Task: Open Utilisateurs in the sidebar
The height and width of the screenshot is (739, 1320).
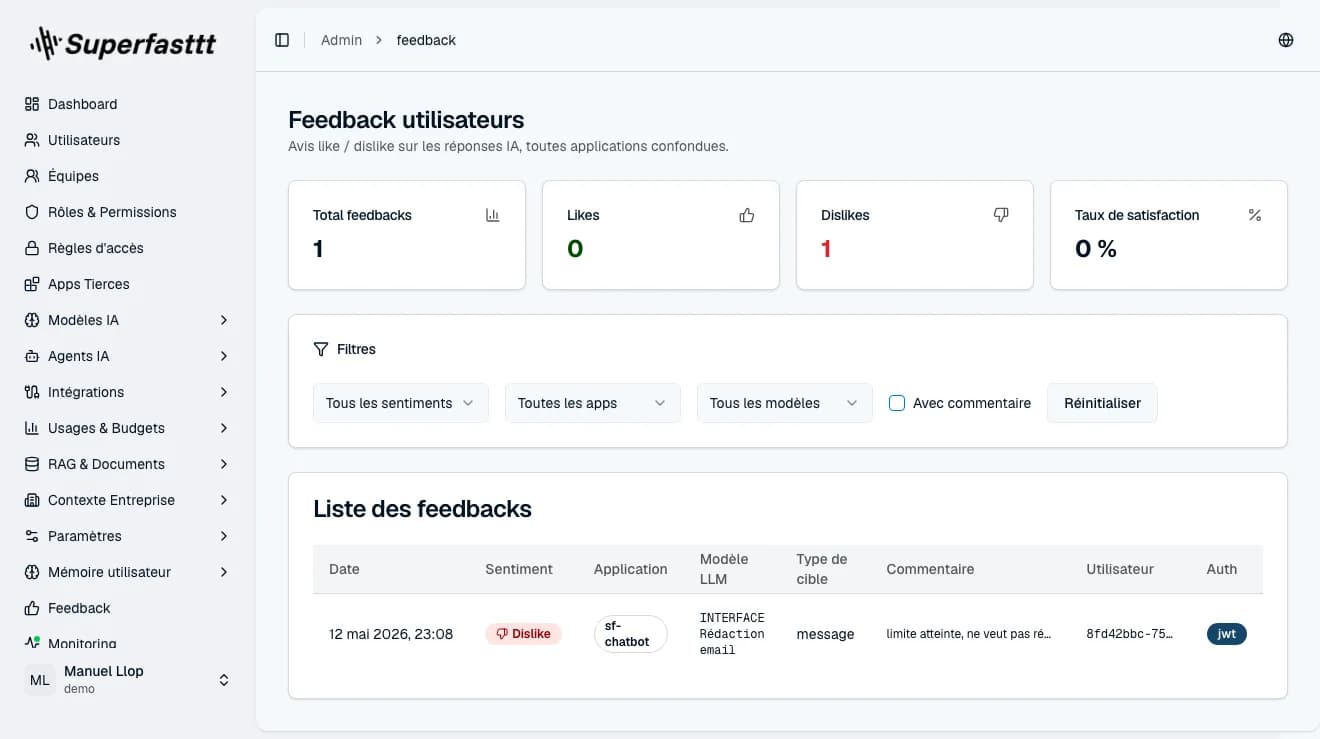Action: coord(128,140)
